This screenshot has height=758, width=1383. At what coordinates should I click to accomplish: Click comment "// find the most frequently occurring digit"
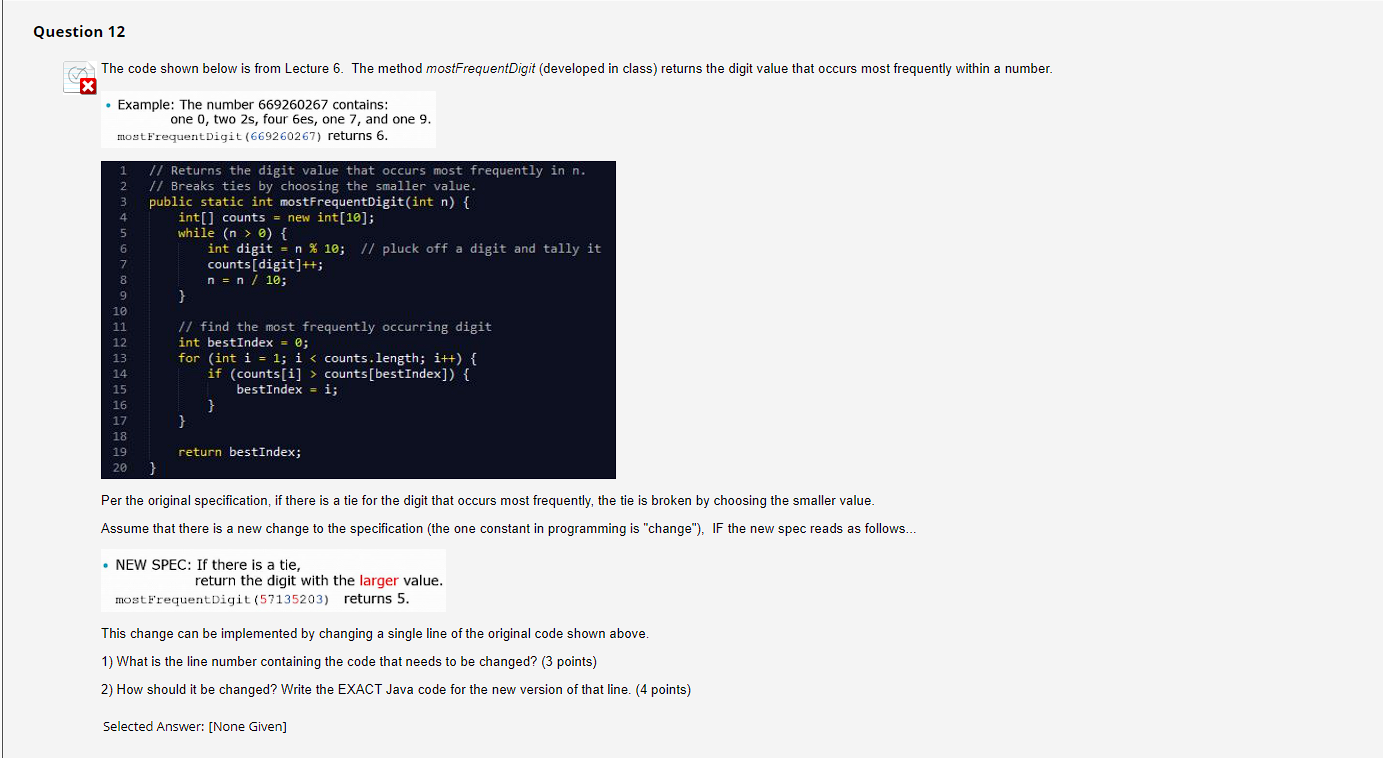[335, 327]
